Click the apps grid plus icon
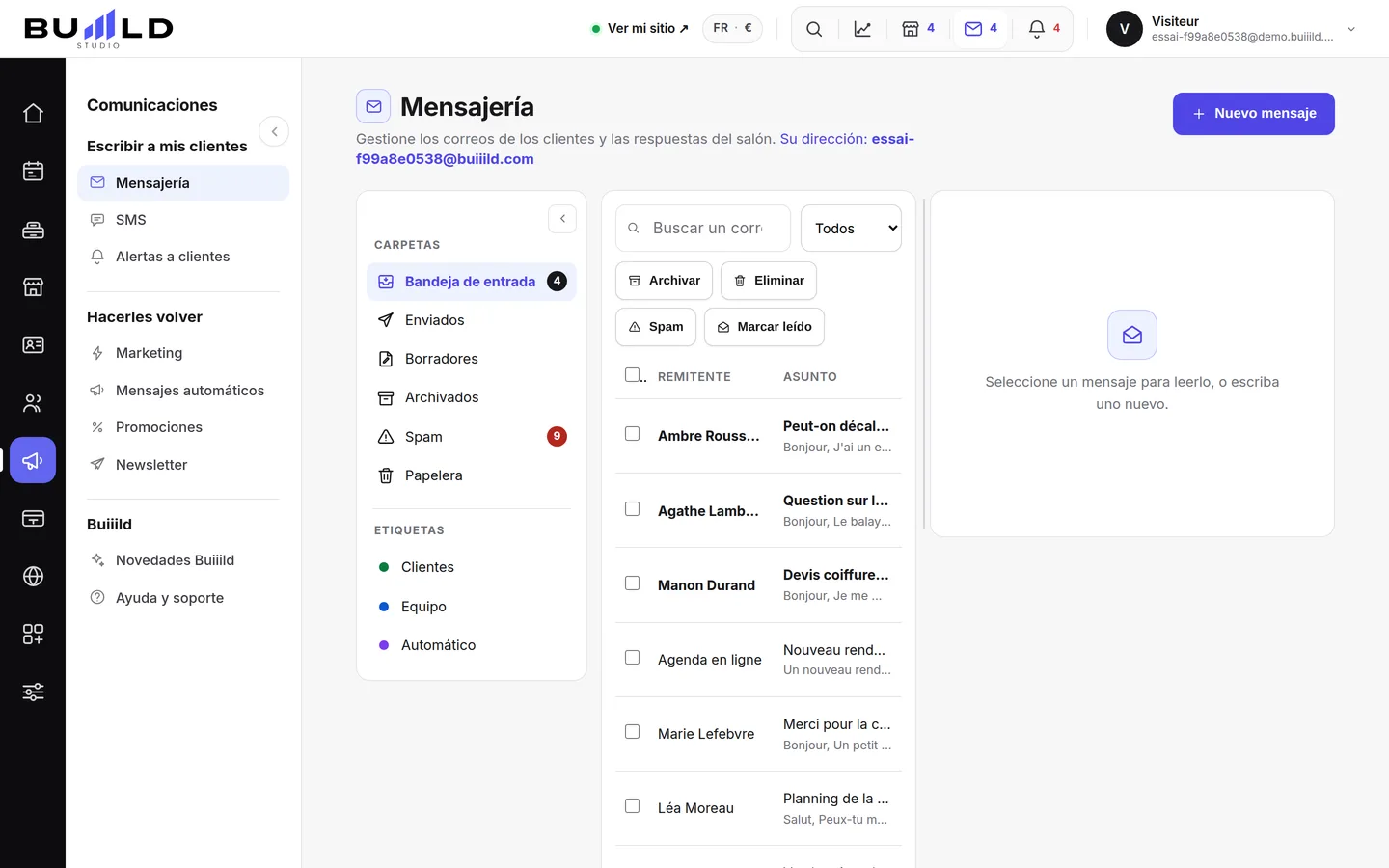The image size is (1389, 868). pyautogui.click(x=33, y=635)
